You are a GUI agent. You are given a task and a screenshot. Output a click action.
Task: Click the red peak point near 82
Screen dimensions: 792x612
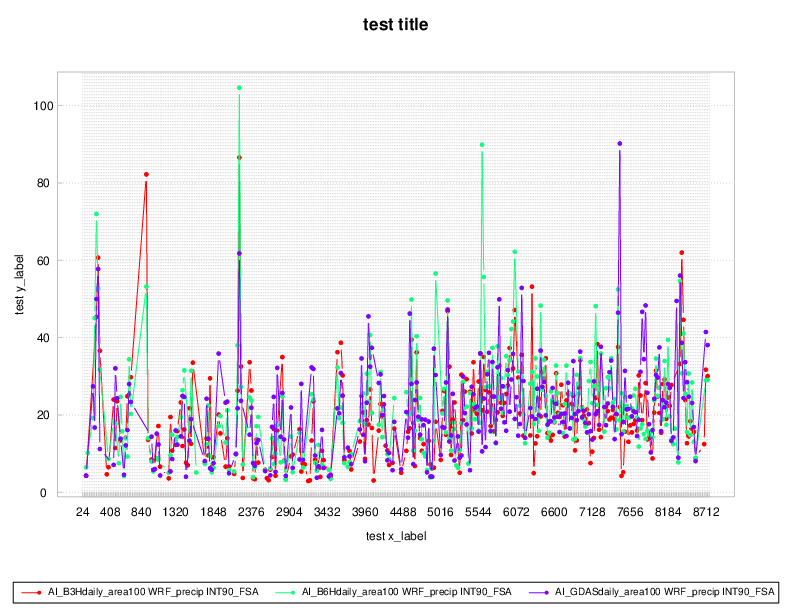click(x=146, y=175)
